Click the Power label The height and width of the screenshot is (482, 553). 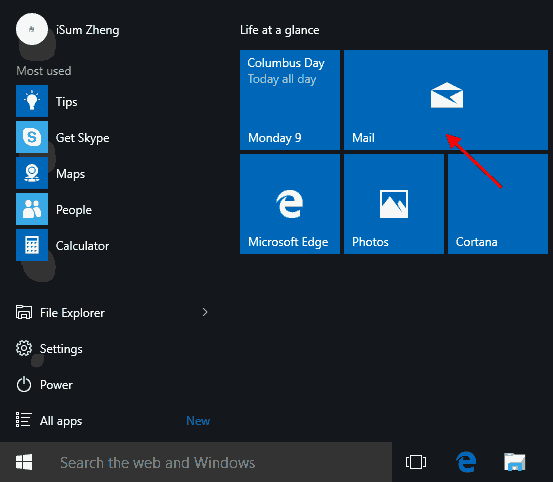pyautogui.click(x=56, y=385)
